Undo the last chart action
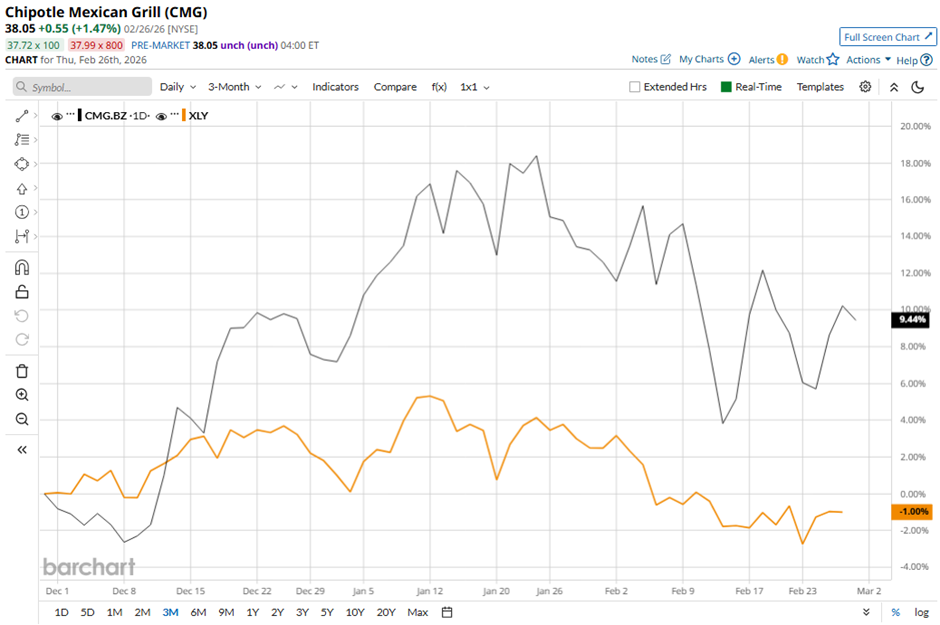This screenshot has width=940, height=625. 22,316
